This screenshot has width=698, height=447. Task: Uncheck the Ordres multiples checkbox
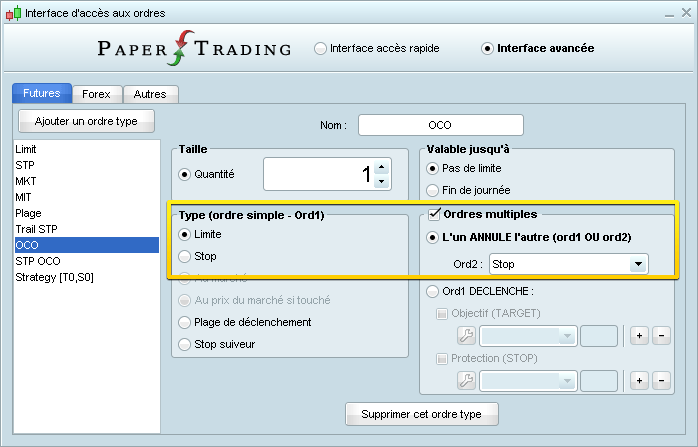point(434,215)
